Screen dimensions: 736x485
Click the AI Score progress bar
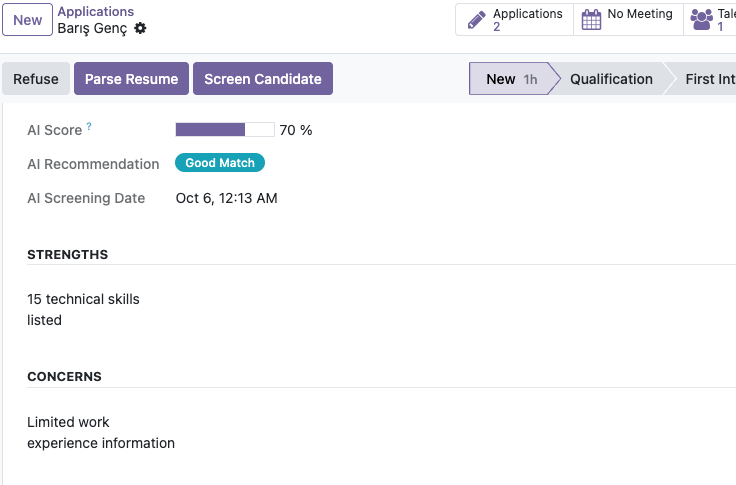tap(225, 130)
